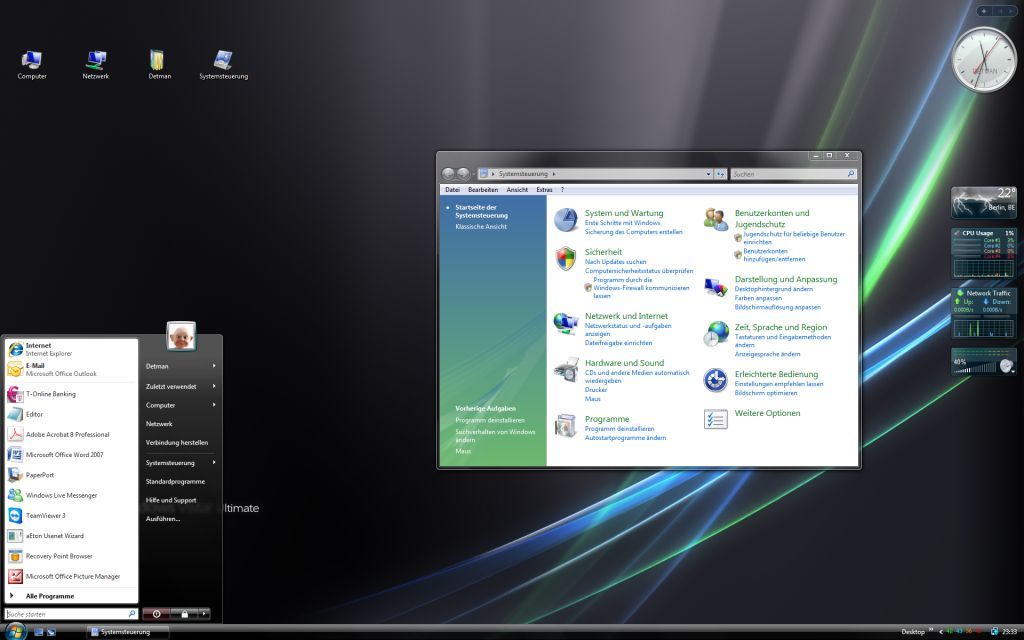Open the Ansicht menu

click(517, 190)
